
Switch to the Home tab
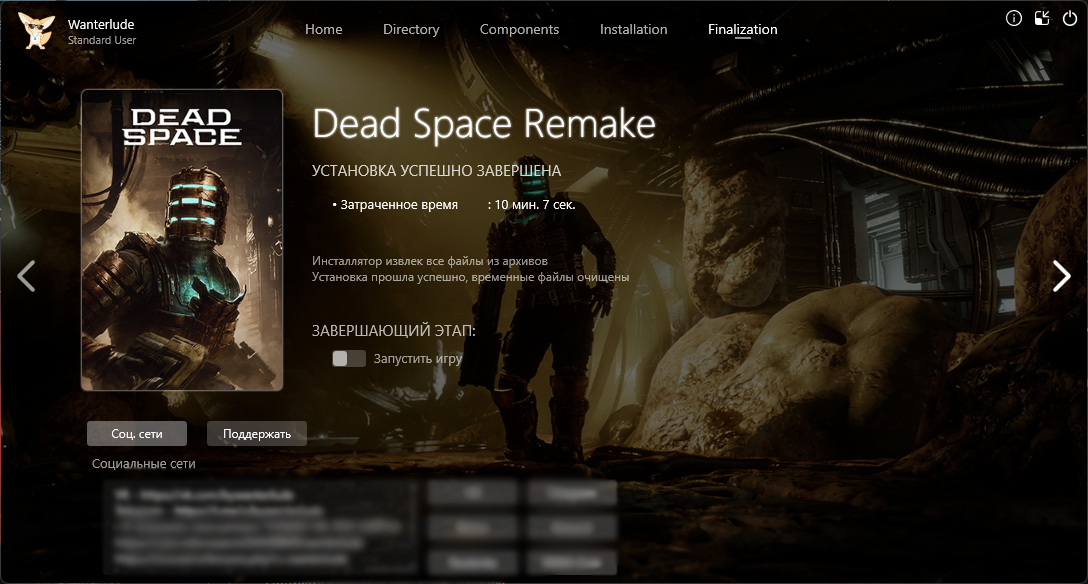tap(323, 29)
